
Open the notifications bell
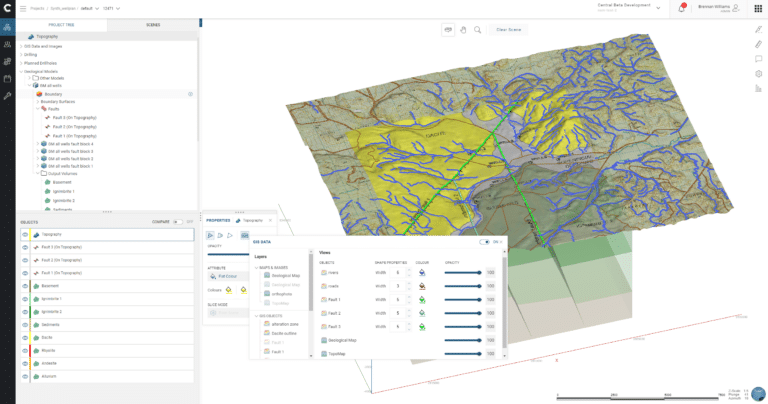tap(682, 8)
